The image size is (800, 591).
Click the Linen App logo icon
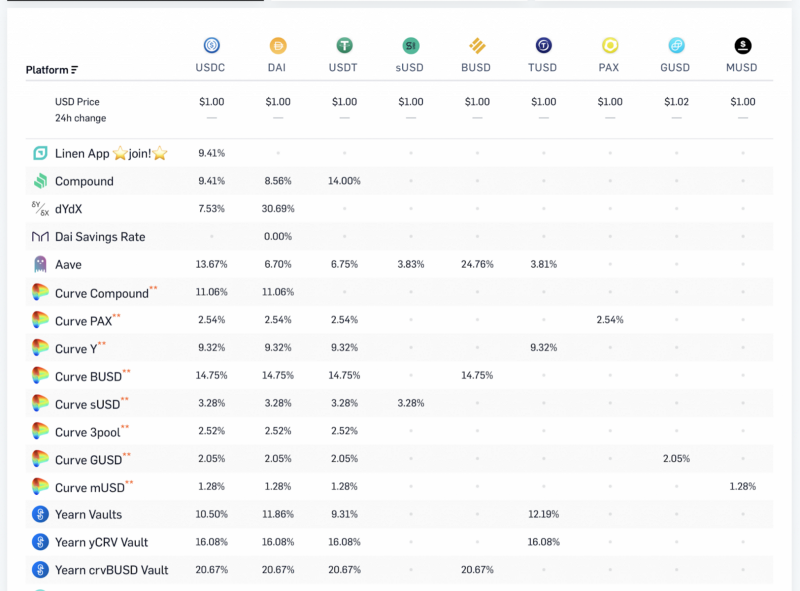point(40,153)
